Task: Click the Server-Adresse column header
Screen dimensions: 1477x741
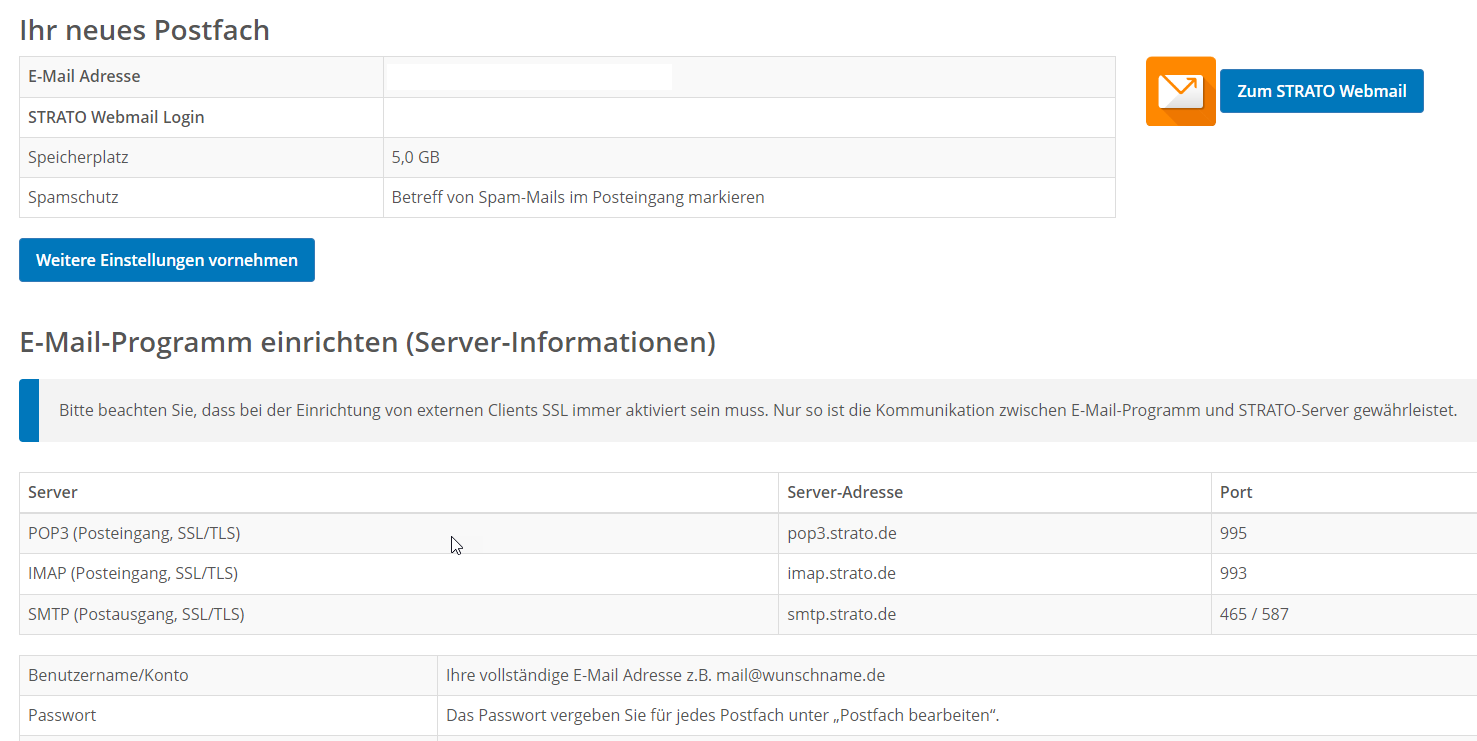Action: coord(844,492)
